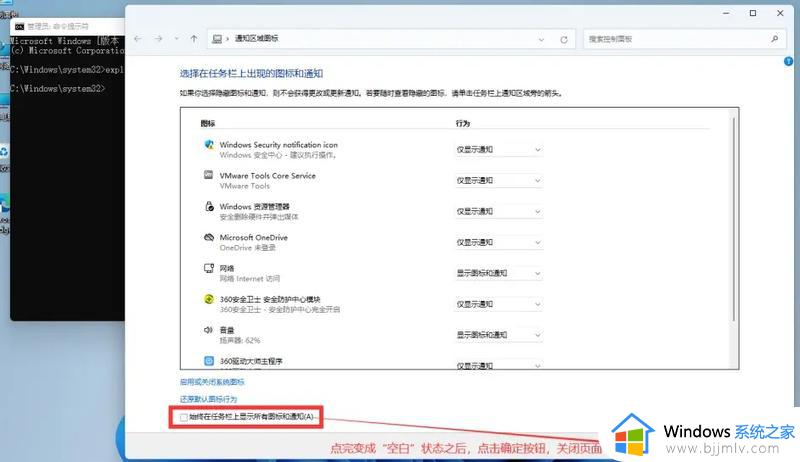
Task: Click the back navigation arrow
Action: click(138, 39)
